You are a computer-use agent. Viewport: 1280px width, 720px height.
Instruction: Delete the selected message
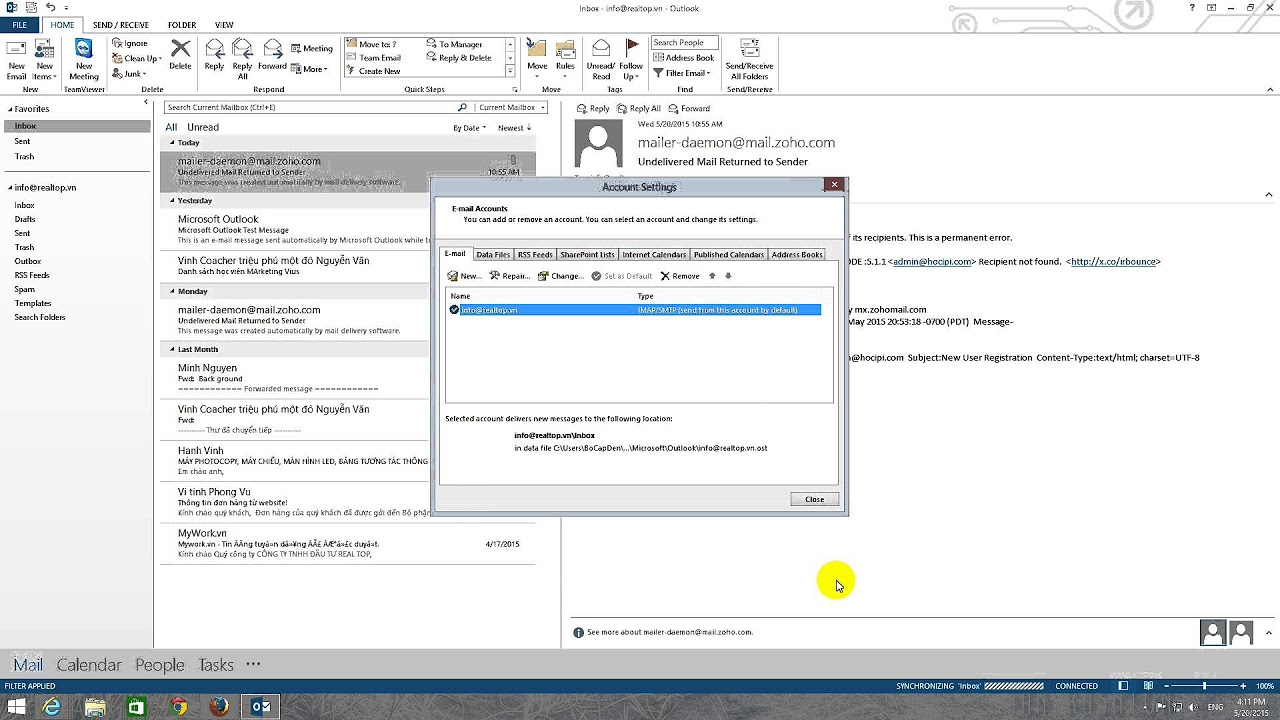click(180, 54)
